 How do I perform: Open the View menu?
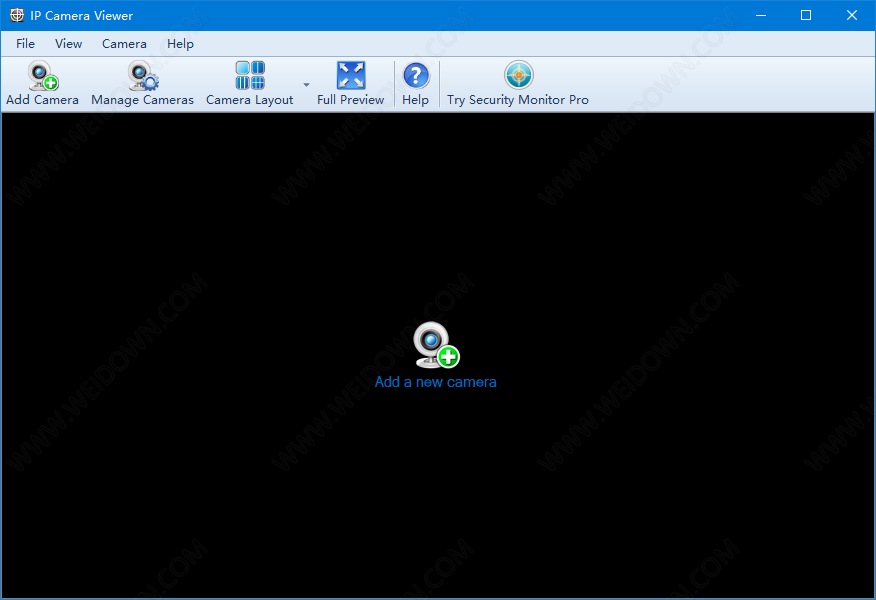point(68,44)
